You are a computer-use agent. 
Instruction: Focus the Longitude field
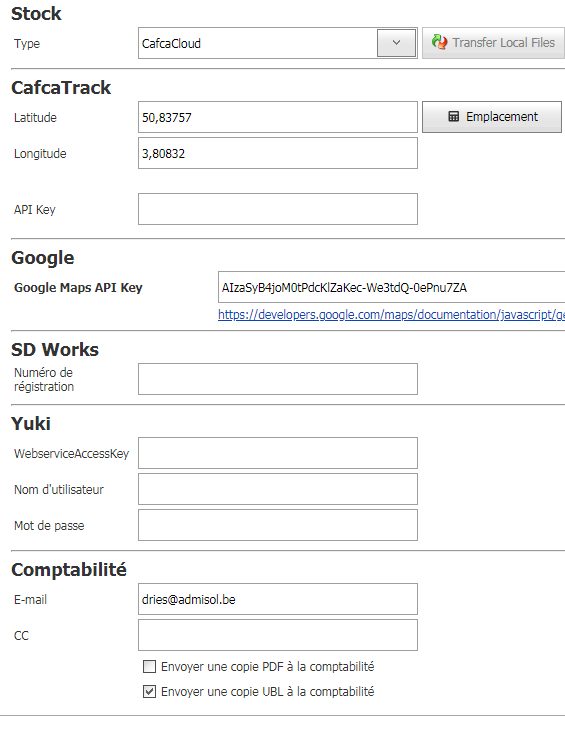tap(277, 153)
